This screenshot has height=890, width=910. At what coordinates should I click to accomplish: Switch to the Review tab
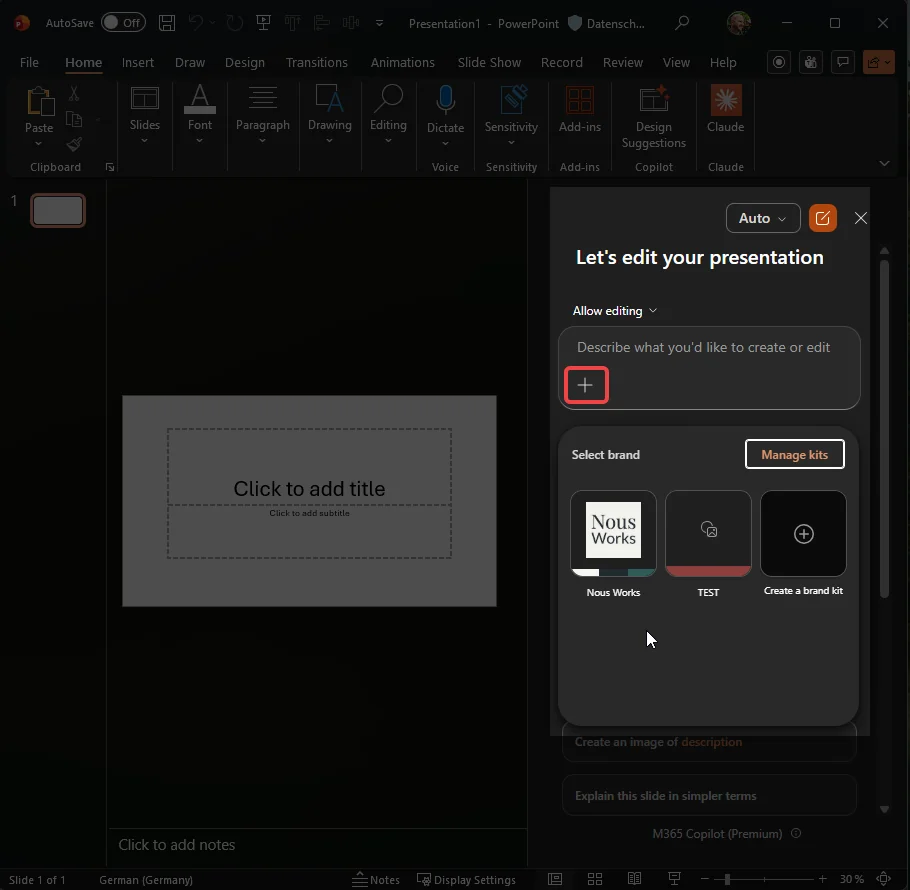click(623, 62)
